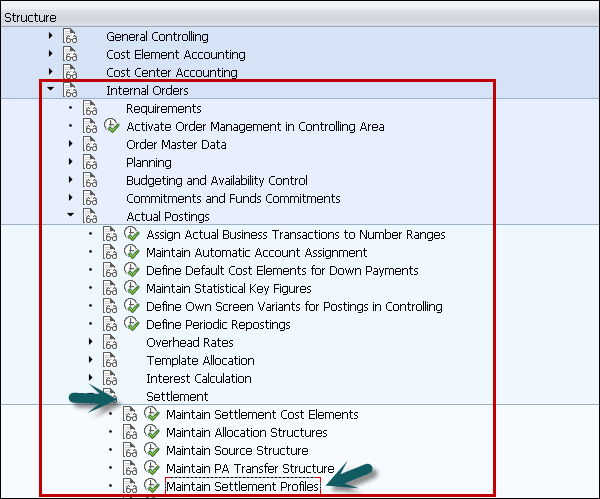600x499 pixels.
Task: Click the Settlement tree node label
Action: tap(177, 397)
